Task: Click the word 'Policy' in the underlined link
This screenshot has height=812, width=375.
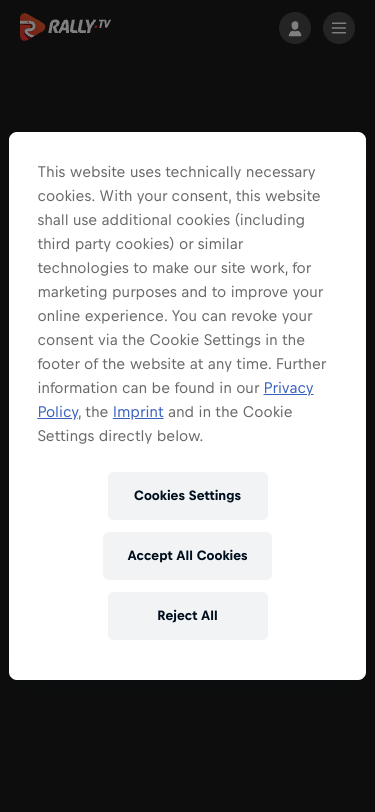Action: [x=58, y=412]
